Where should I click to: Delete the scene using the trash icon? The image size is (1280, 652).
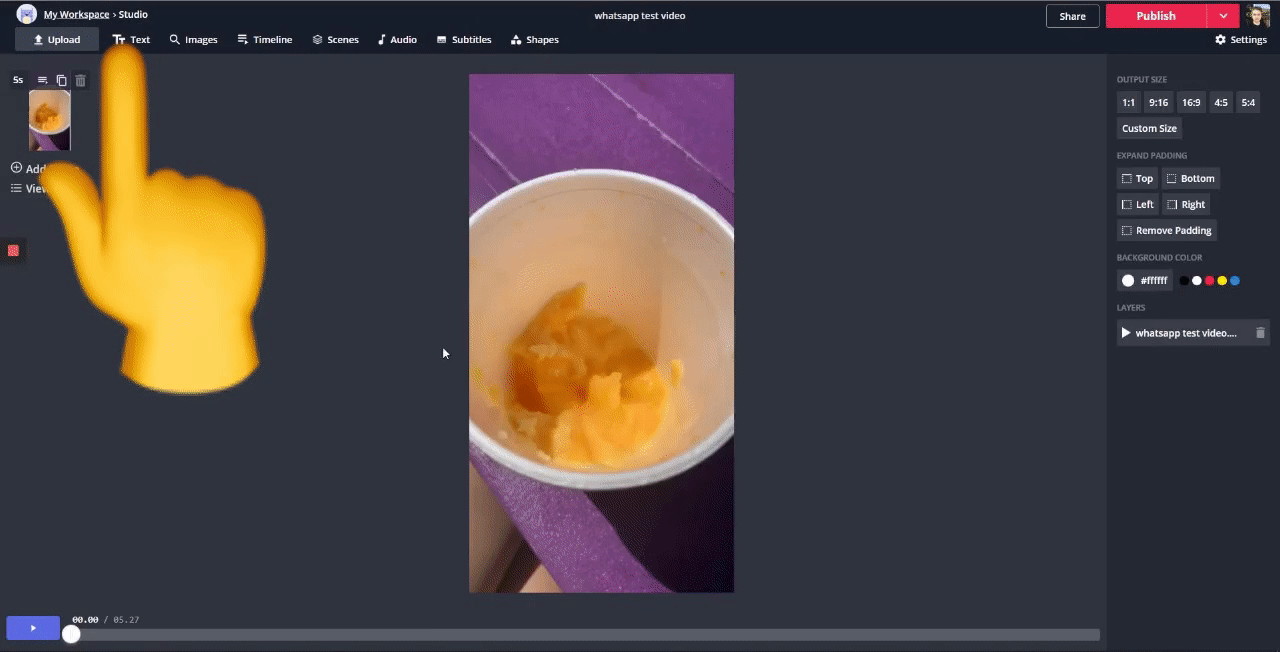coord(81,80)
